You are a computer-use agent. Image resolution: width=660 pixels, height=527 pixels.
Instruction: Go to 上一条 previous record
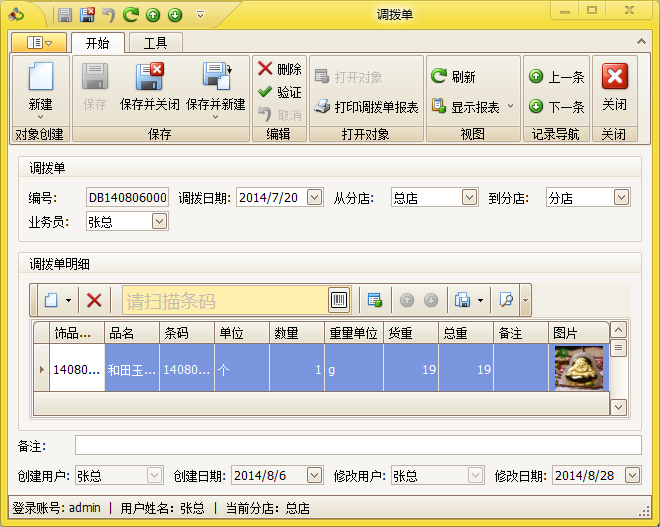[x=556, y=77]
